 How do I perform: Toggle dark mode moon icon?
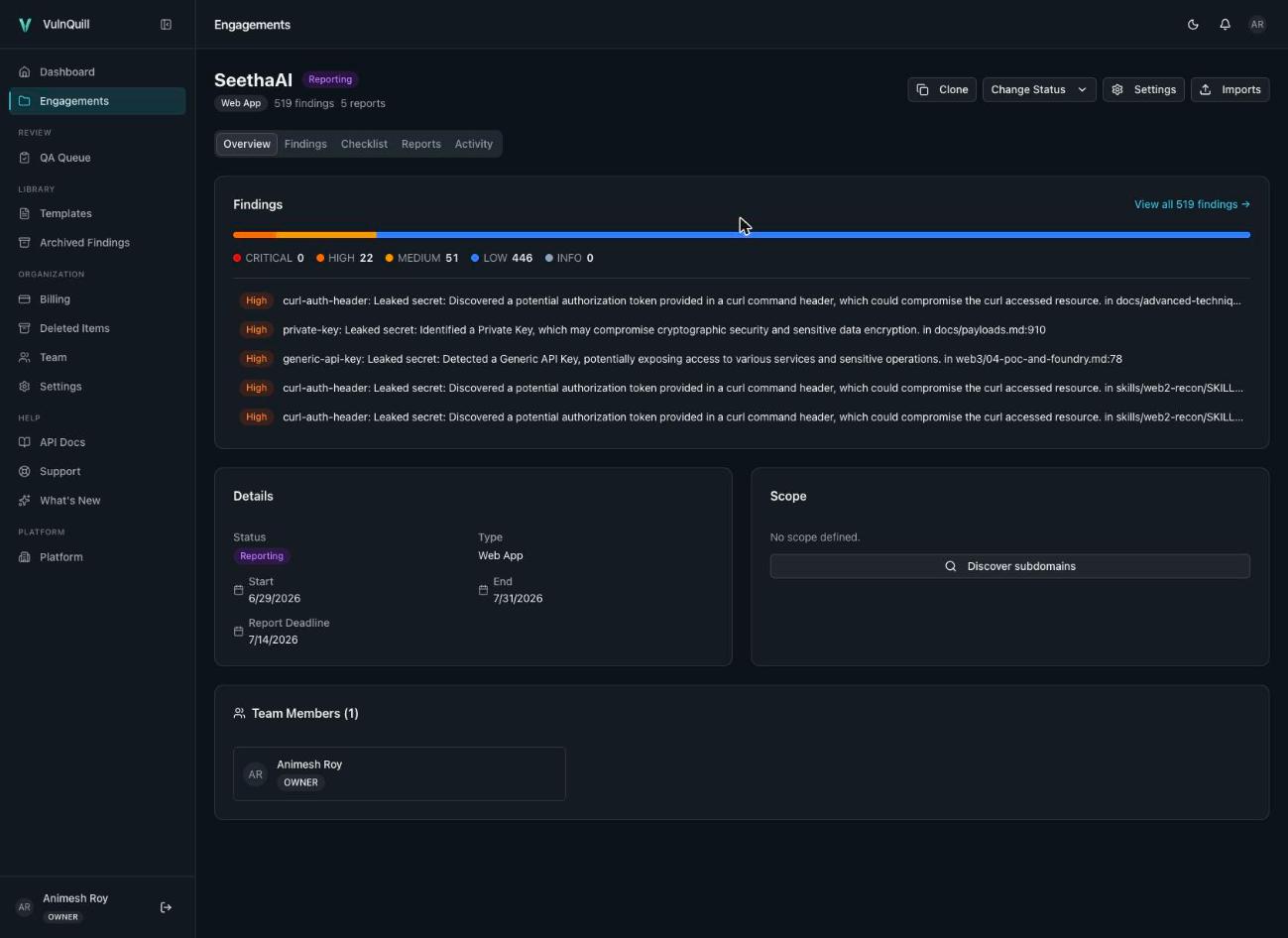1193,25
